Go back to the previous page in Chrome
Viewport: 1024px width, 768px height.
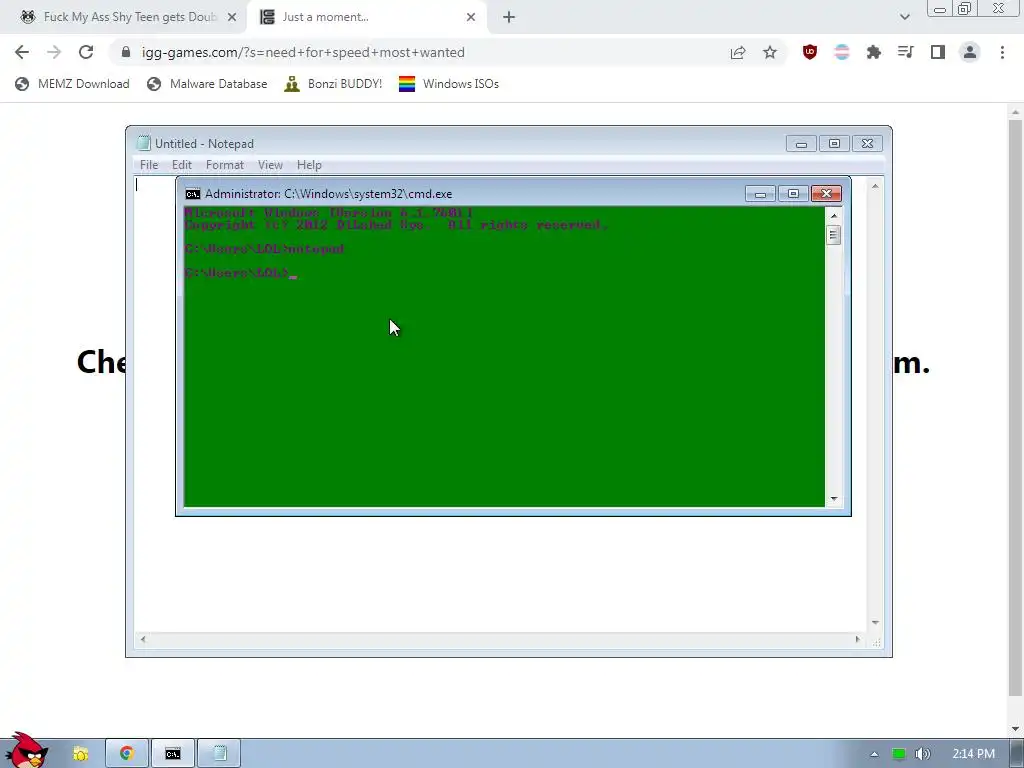point(22,52)
